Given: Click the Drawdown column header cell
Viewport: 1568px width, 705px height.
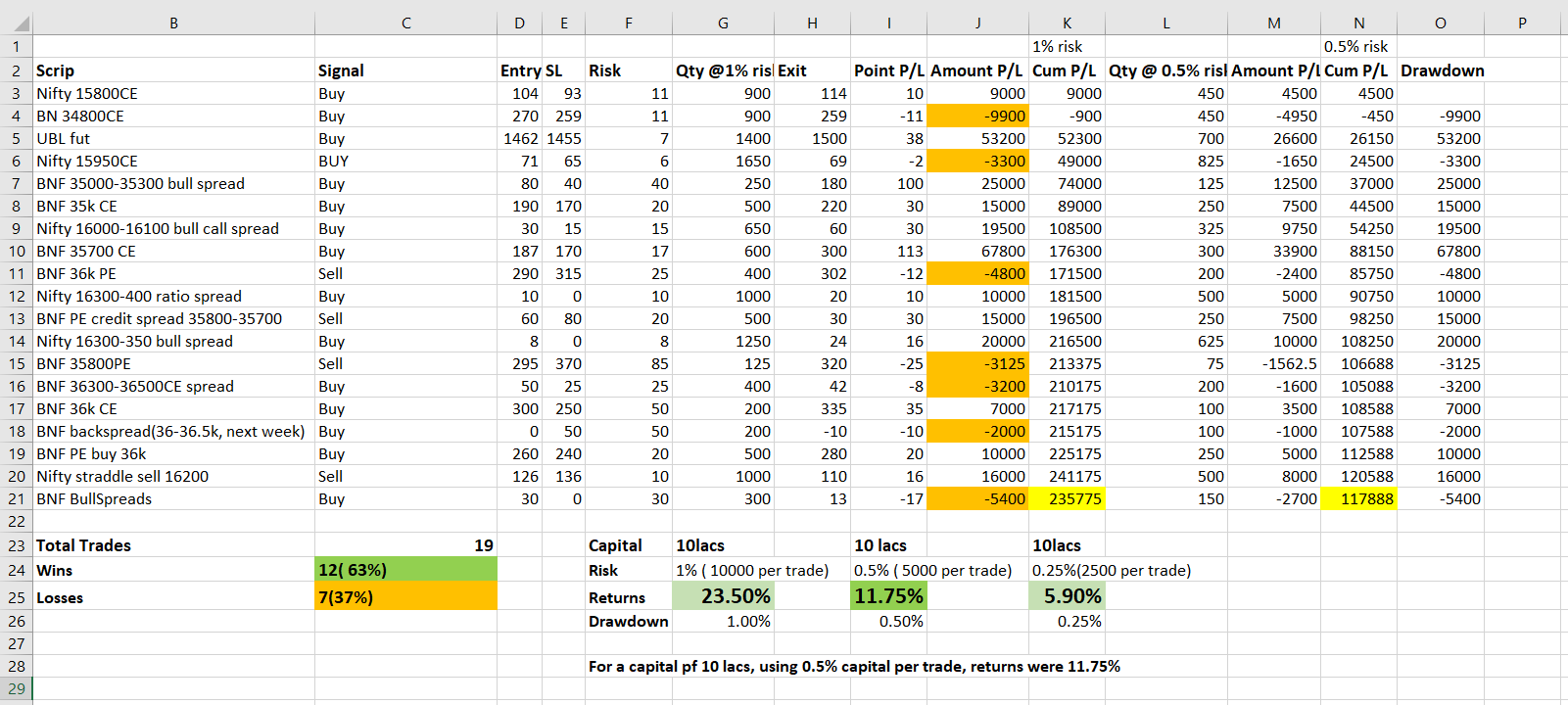Looking at the screenshot, I should pos(1441,70).
